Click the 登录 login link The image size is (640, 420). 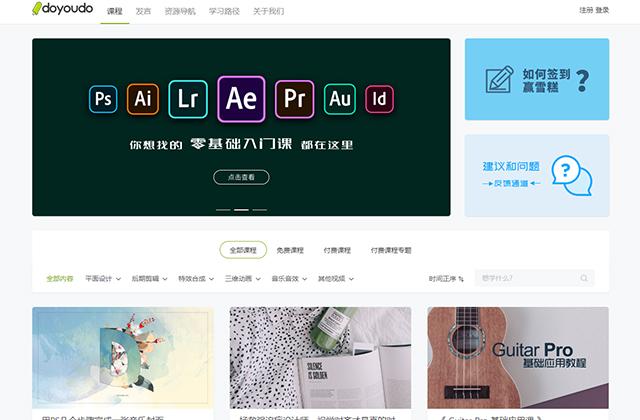[x=602, y=10]
